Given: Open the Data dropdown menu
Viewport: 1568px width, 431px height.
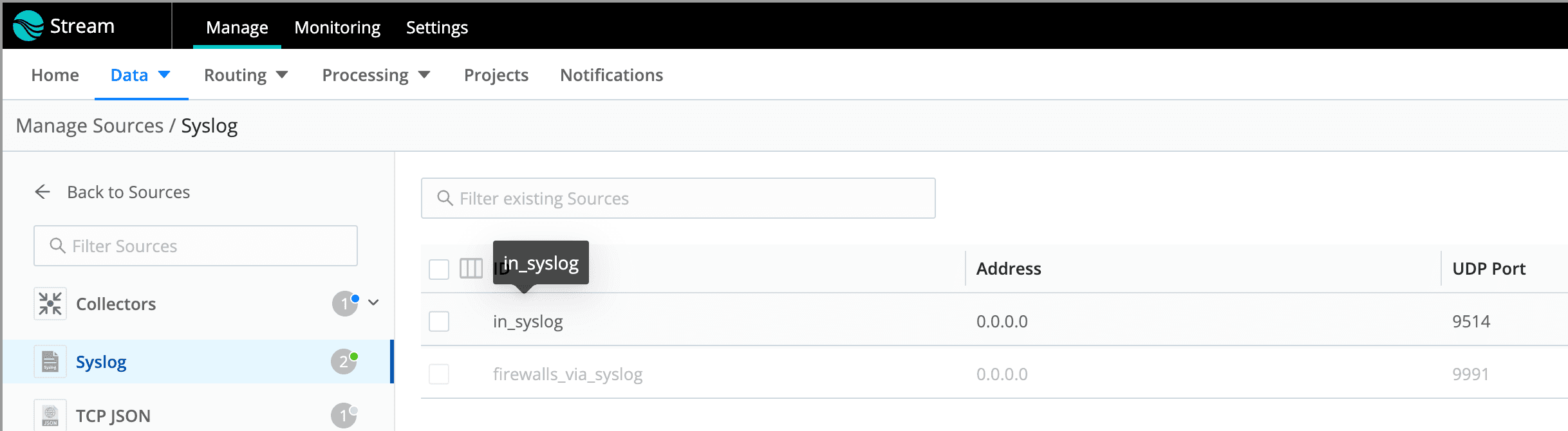Looking at the screenshot, I should click(140, 75).
